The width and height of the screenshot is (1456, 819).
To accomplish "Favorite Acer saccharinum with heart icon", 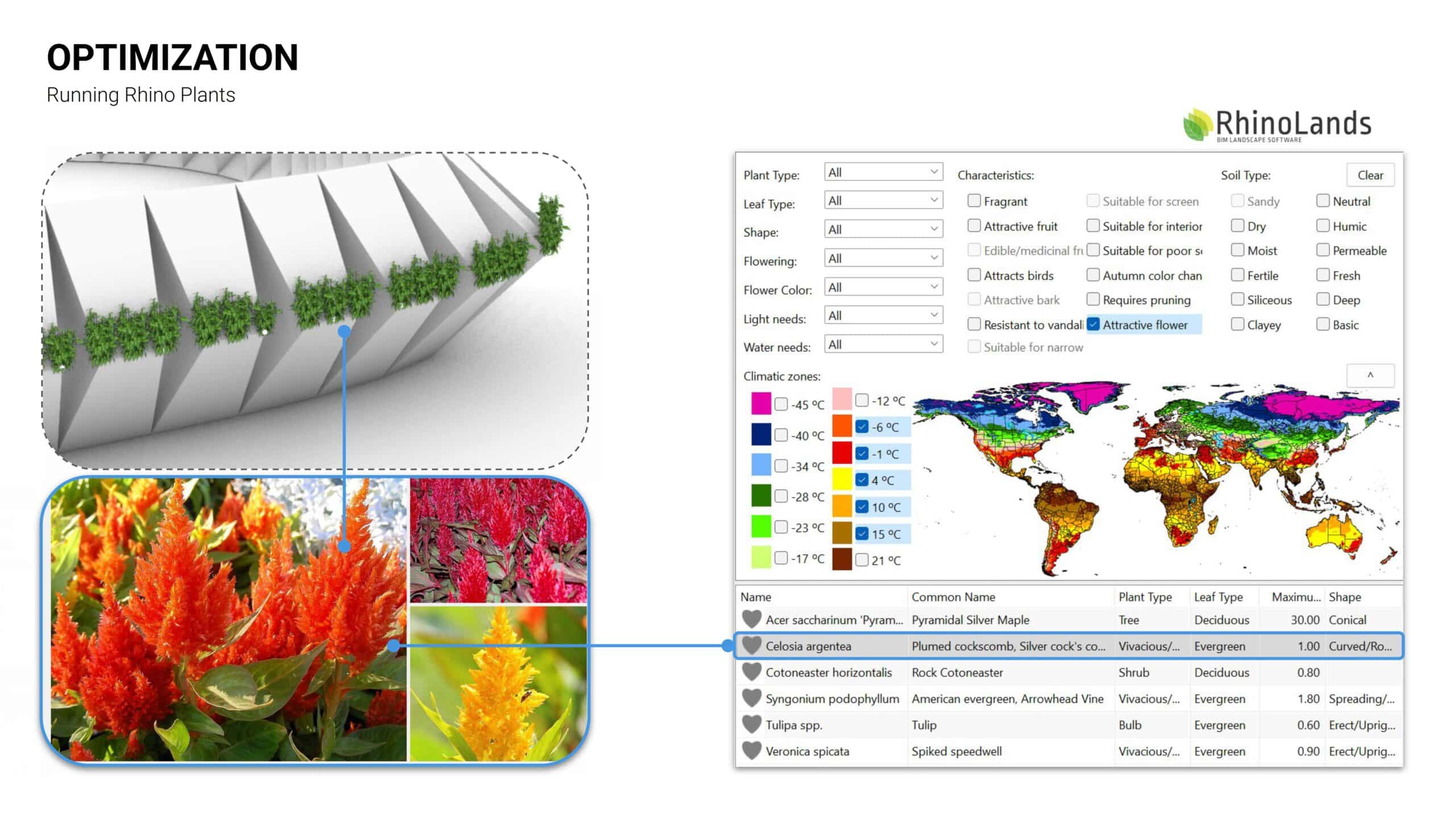I will click(x=751, y=619).
